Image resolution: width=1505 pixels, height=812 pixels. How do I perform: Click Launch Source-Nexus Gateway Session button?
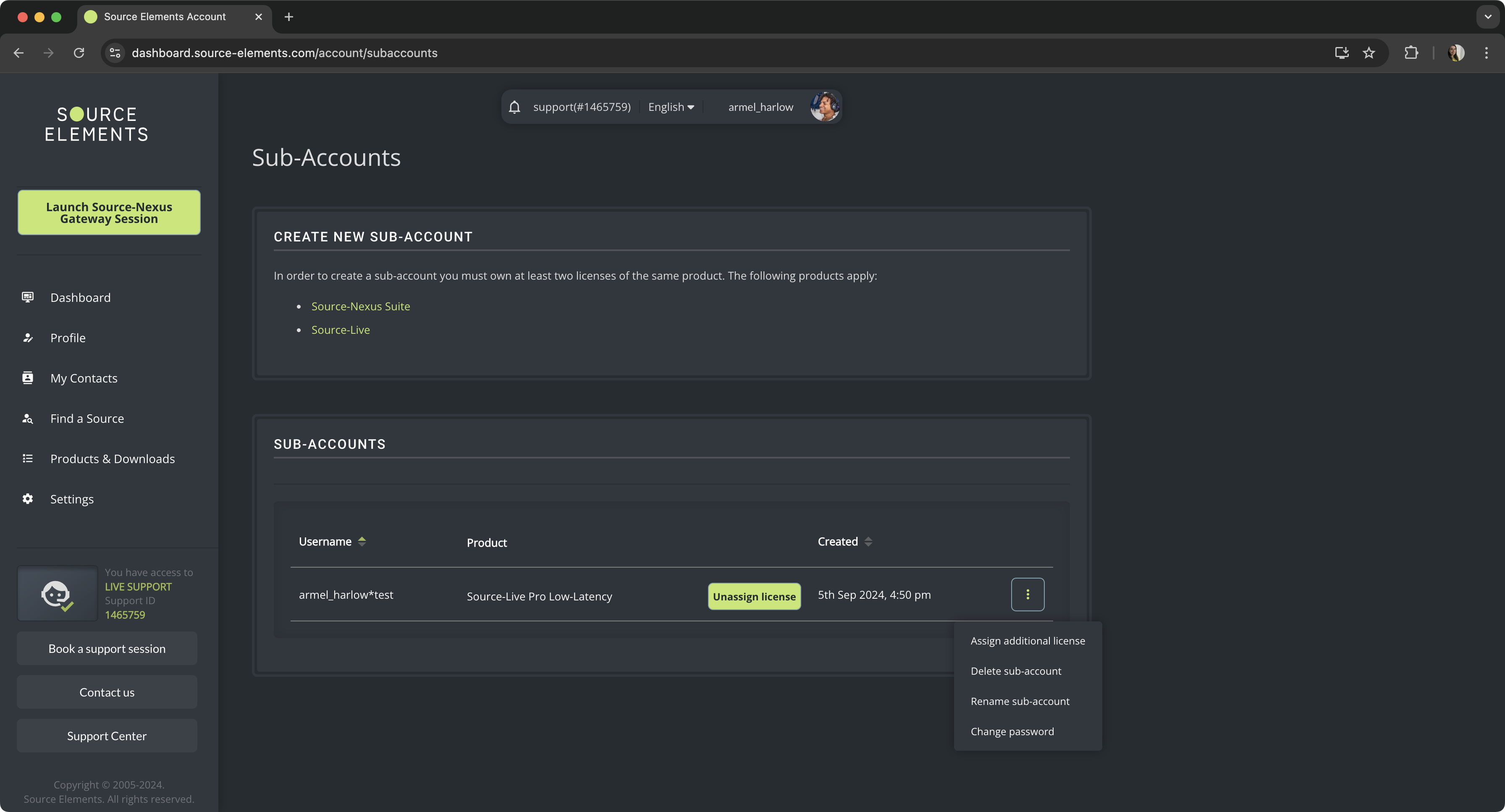click(x=109, y=212)
